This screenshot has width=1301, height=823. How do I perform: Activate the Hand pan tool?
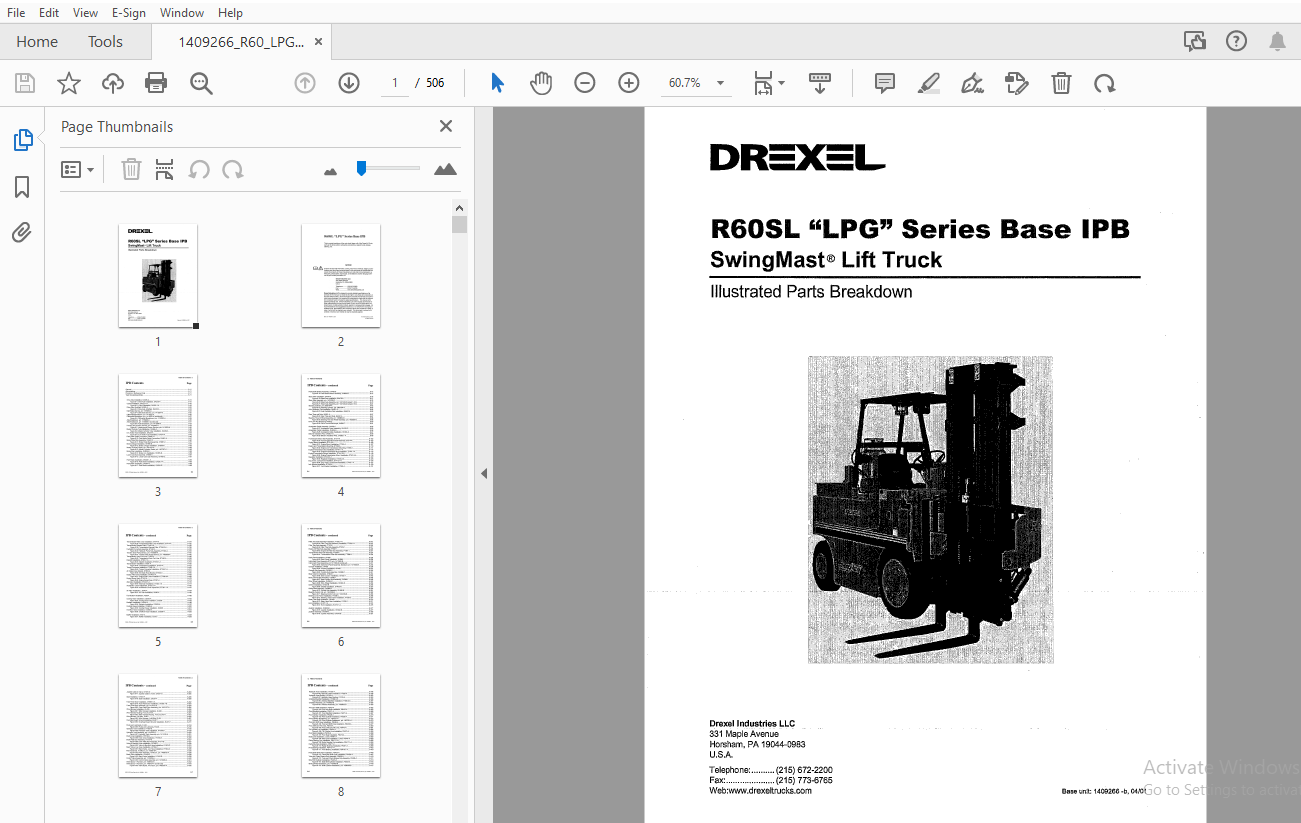tap(541, 83)
